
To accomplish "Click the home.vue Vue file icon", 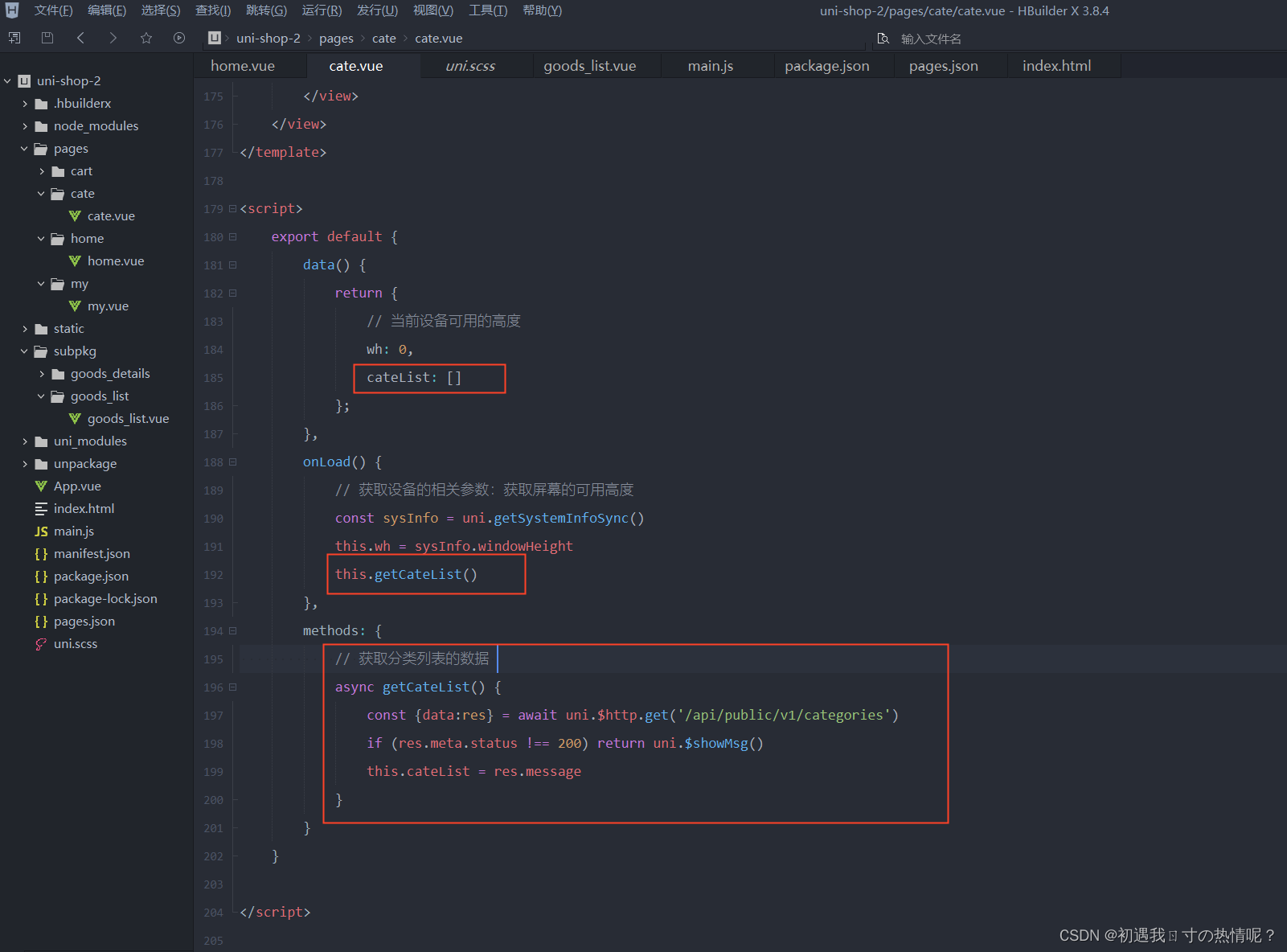I will tap(75, 261).
